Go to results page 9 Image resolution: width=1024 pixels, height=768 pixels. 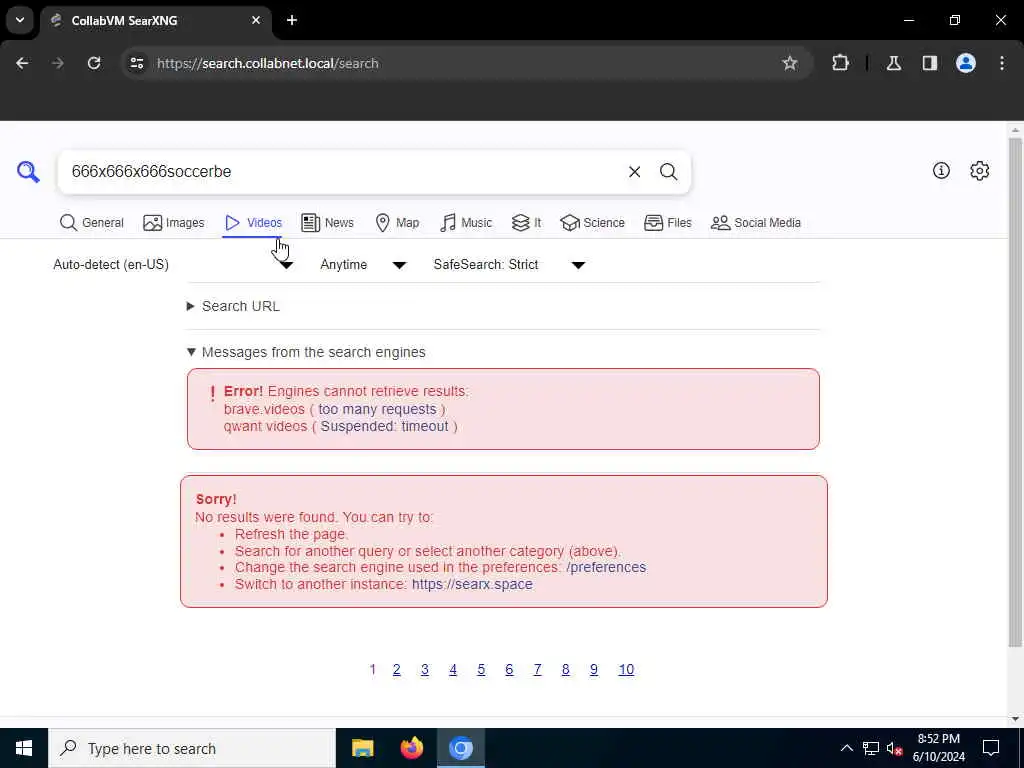click(594, 669)
